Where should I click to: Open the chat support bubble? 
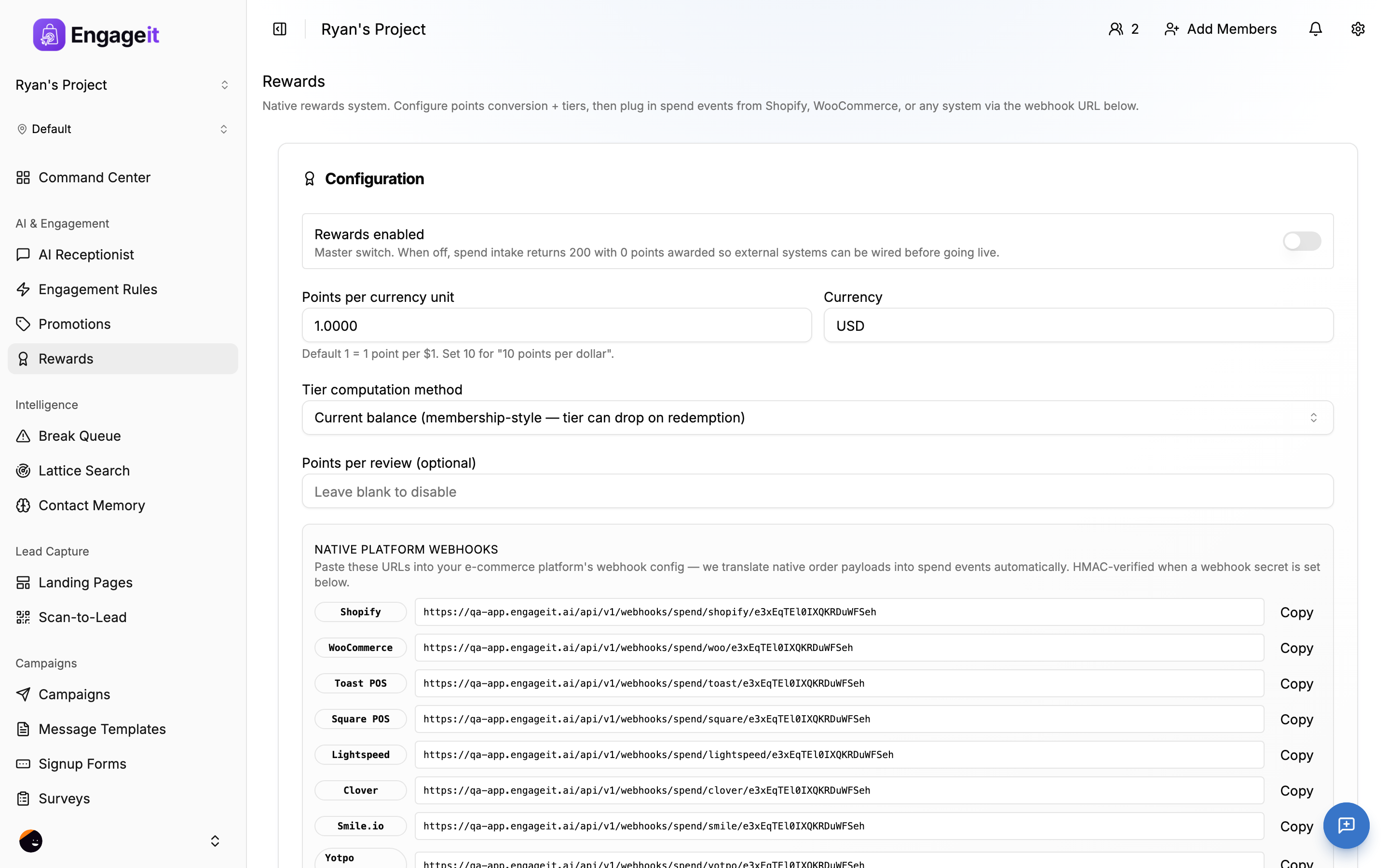click(x=1346, y=825)
